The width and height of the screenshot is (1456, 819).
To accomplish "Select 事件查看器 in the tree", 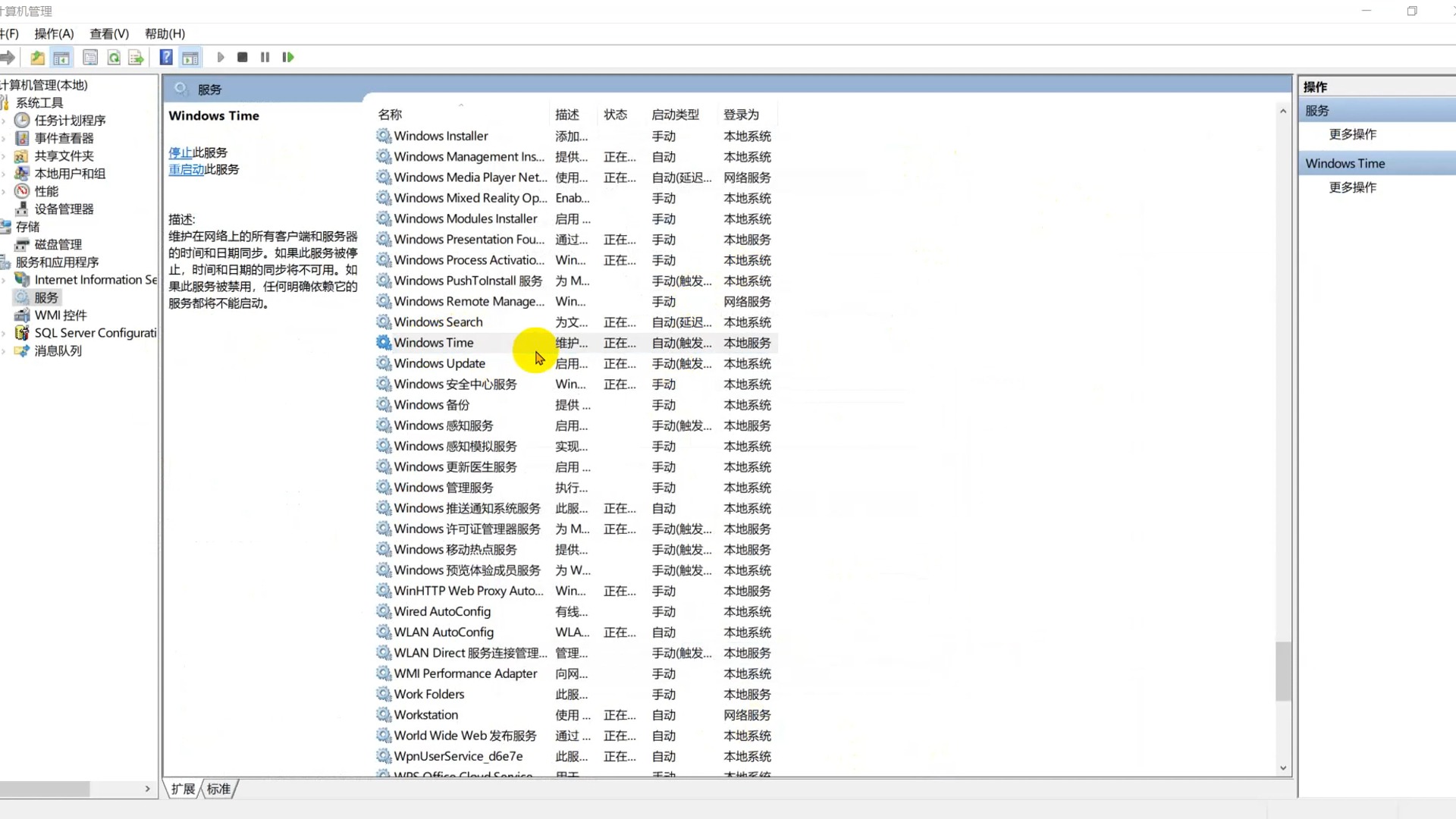I will 64,138.
